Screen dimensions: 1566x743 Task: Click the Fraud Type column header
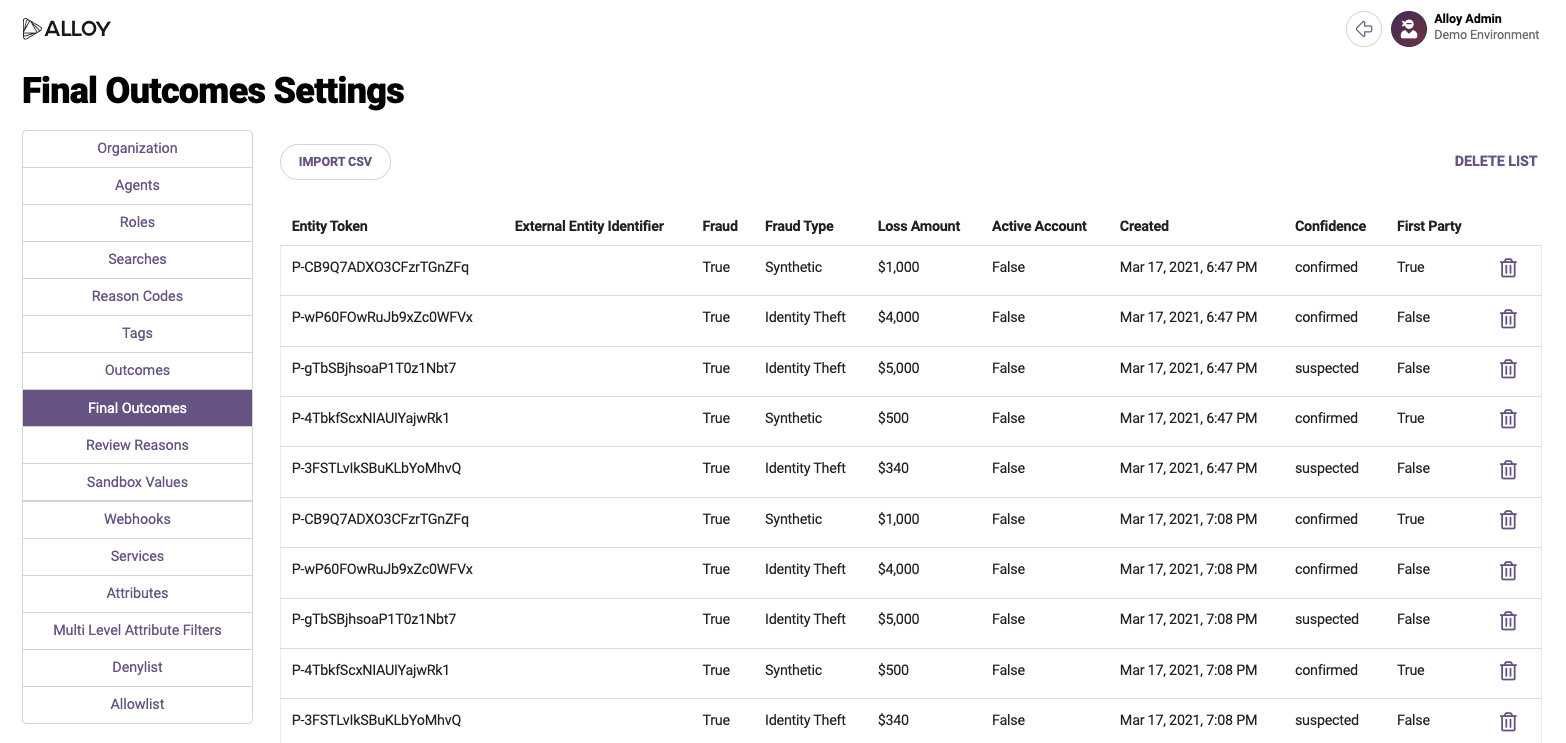click(799, 226)
